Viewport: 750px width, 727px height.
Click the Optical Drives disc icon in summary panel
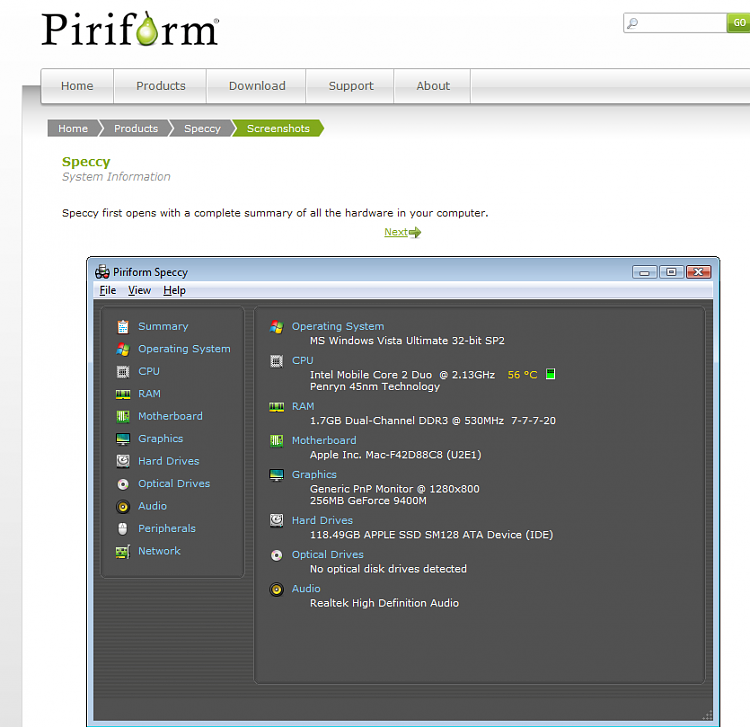pyautogui.click(x=276, y=555)
